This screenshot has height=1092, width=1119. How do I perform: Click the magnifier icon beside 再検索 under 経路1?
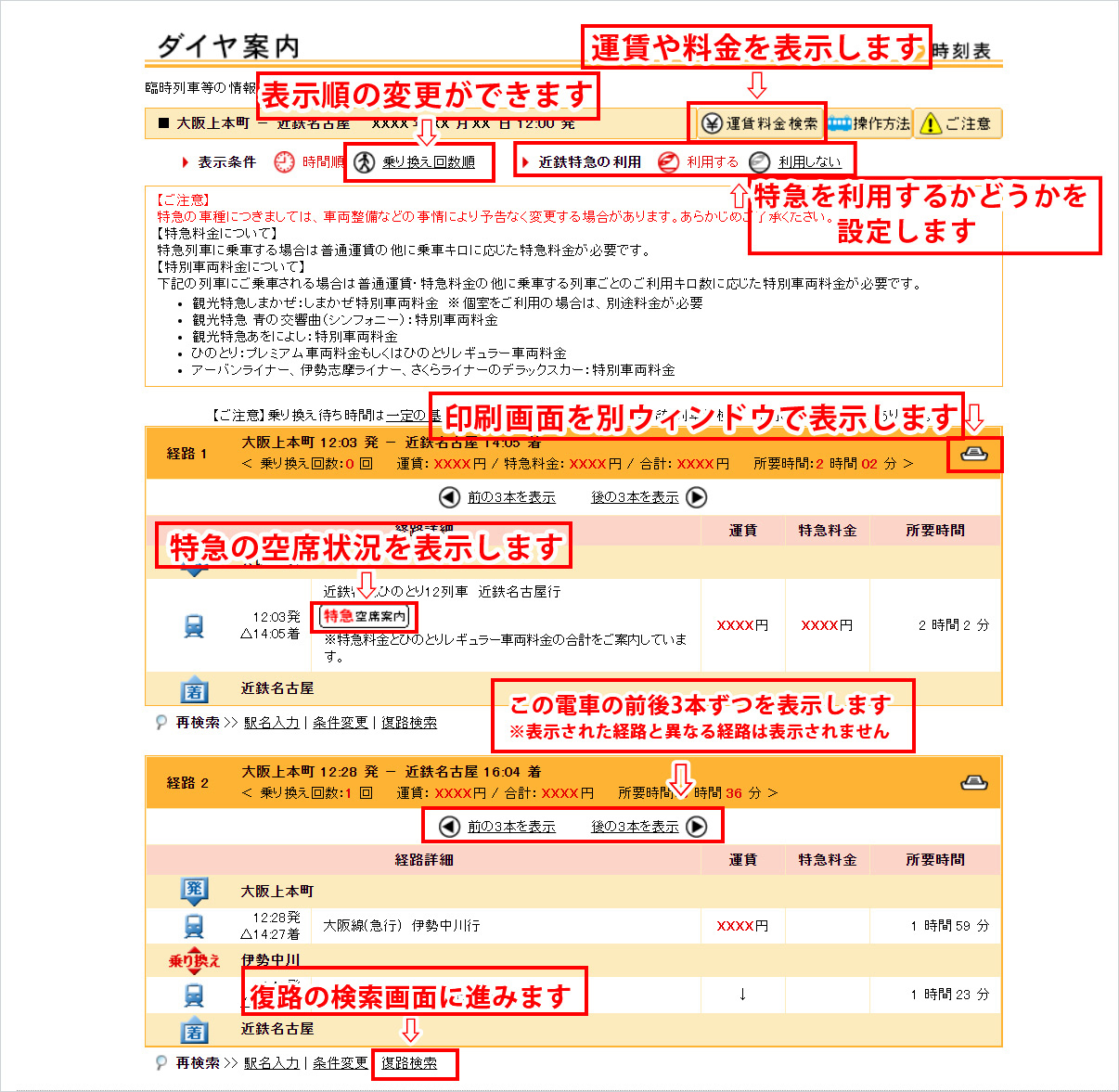coord(161,723)
